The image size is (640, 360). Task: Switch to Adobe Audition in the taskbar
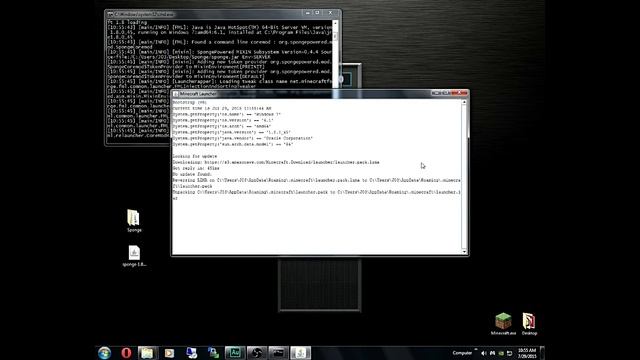tap(235, 353)
